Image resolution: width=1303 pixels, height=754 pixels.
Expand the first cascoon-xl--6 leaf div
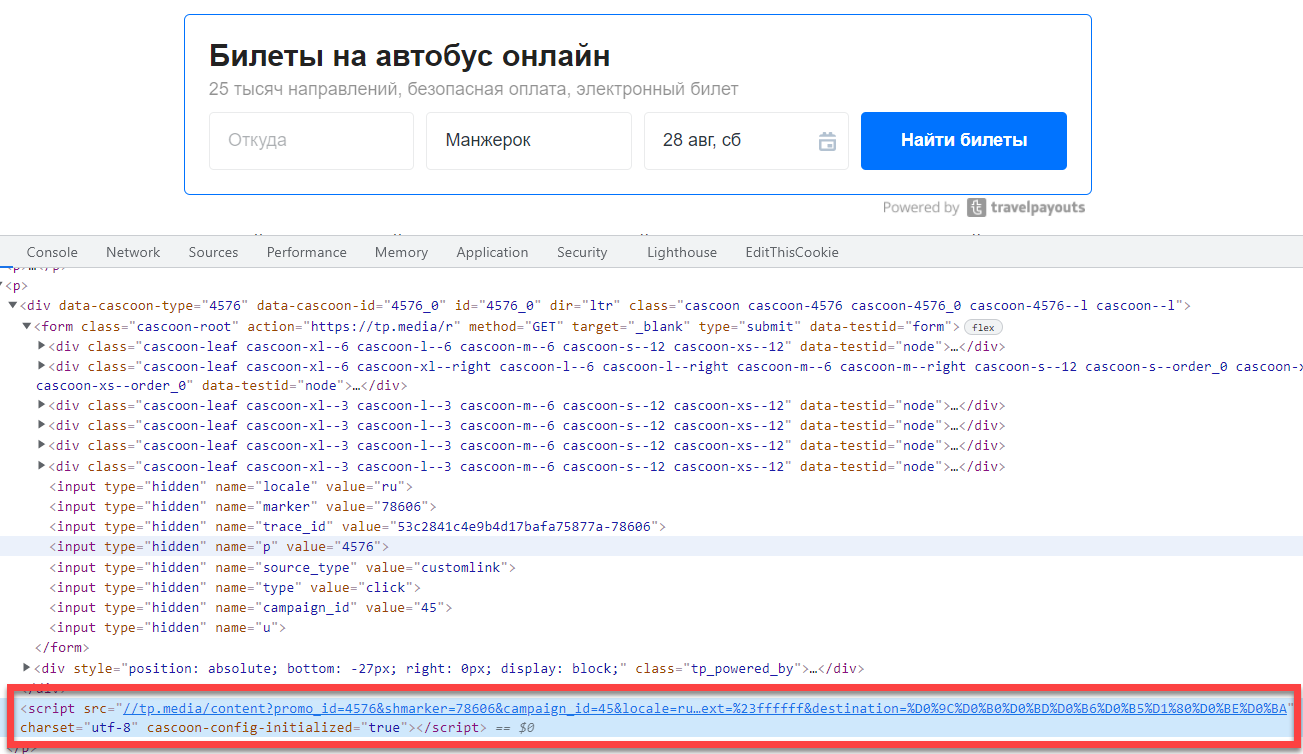point(42,346)
